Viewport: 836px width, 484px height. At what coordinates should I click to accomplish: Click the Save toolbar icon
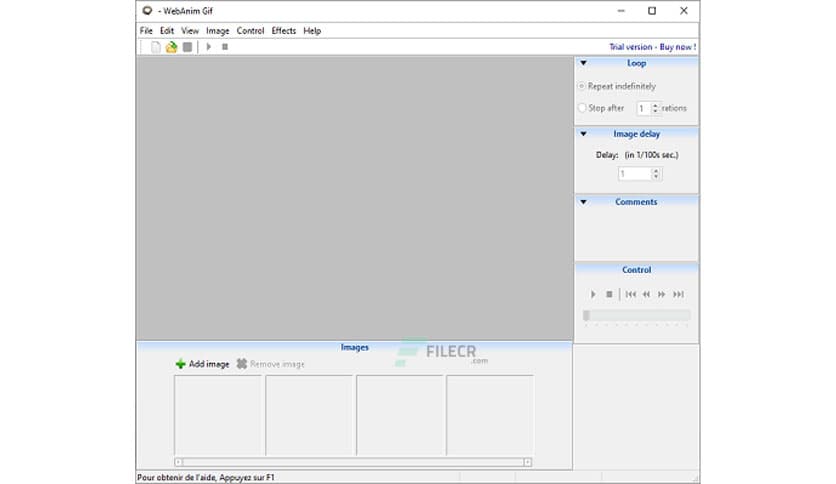187,47
